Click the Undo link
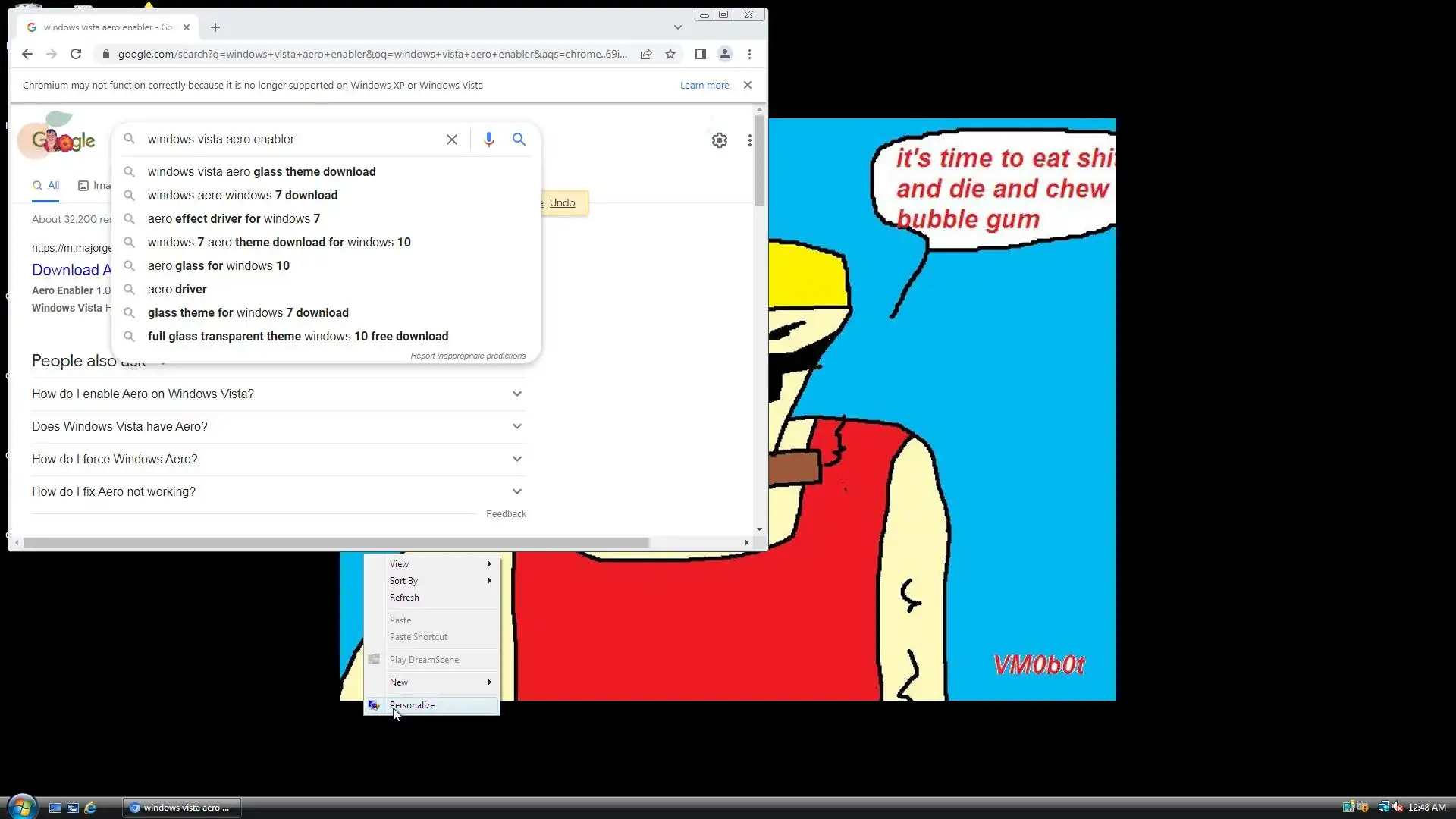Screen dimensions: 1456x819 pos(562,202)
